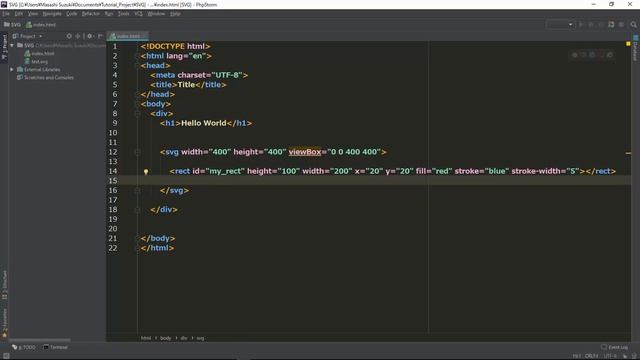Click closing div fold marker on line 18
The image size is (640, 360).
coord(138,210)
